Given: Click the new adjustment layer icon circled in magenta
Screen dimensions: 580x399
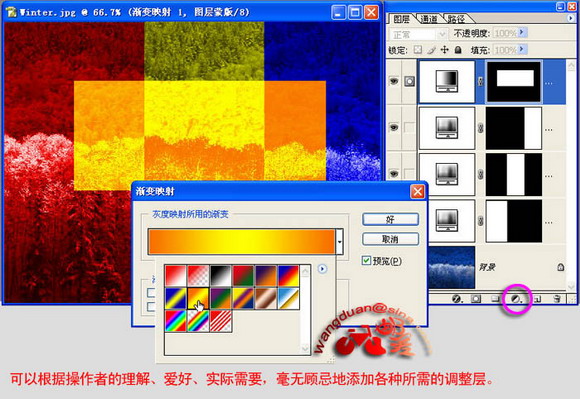Looking at the screenshot, I should (516, 298).
